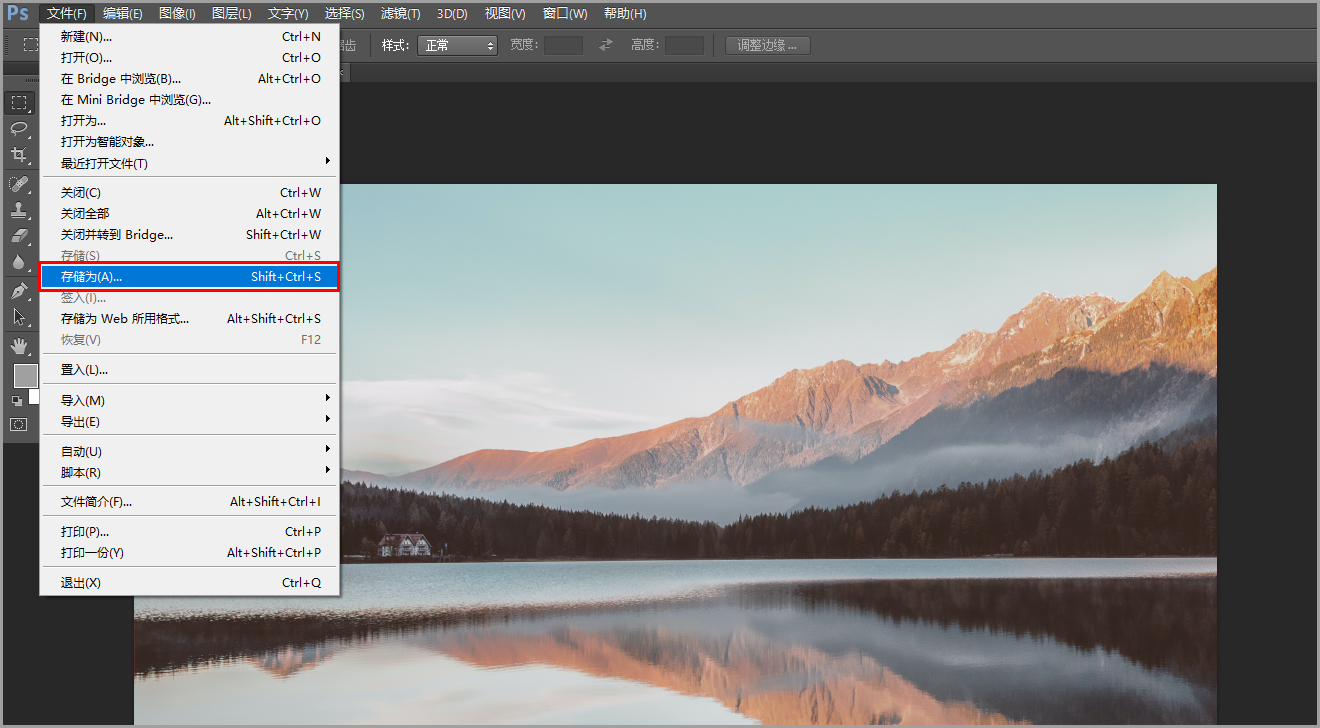Image resolution: width=1320 pixels, height=728 pixels.
Task: Click the foreground color swatch
Action: point(25,376)
